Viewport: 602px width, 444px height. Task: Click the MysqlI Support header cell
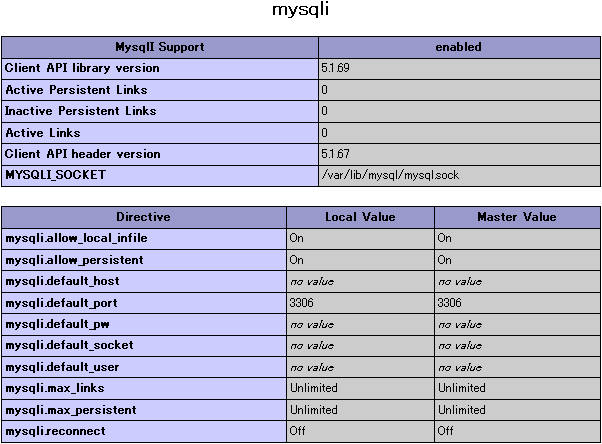160,47
